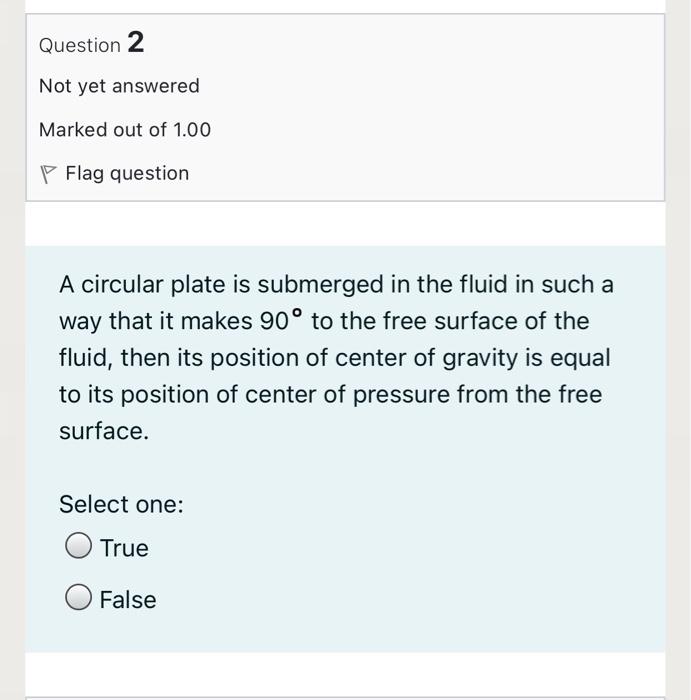Click the final word surface. in question
Viewport: 691px width, 700px height.
point(103,432)
